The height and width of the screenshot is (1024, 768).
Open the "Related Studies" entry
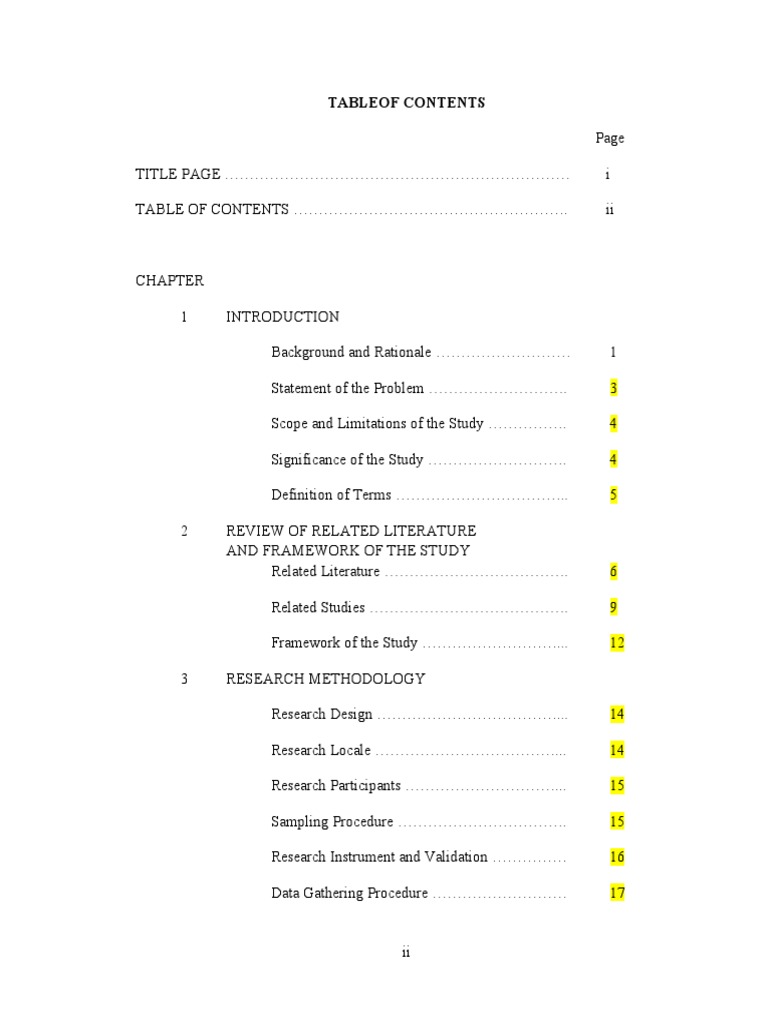[318, 607]
